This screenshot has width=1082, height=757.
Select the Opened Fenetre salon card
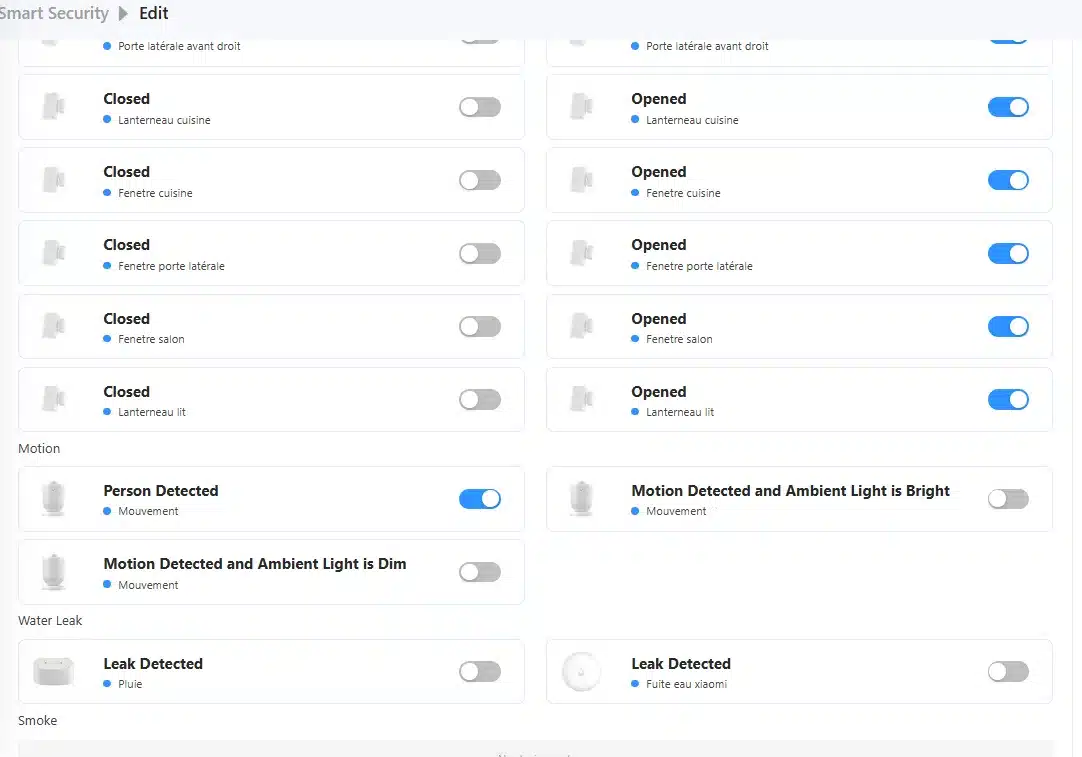click(x=799, y=327)
